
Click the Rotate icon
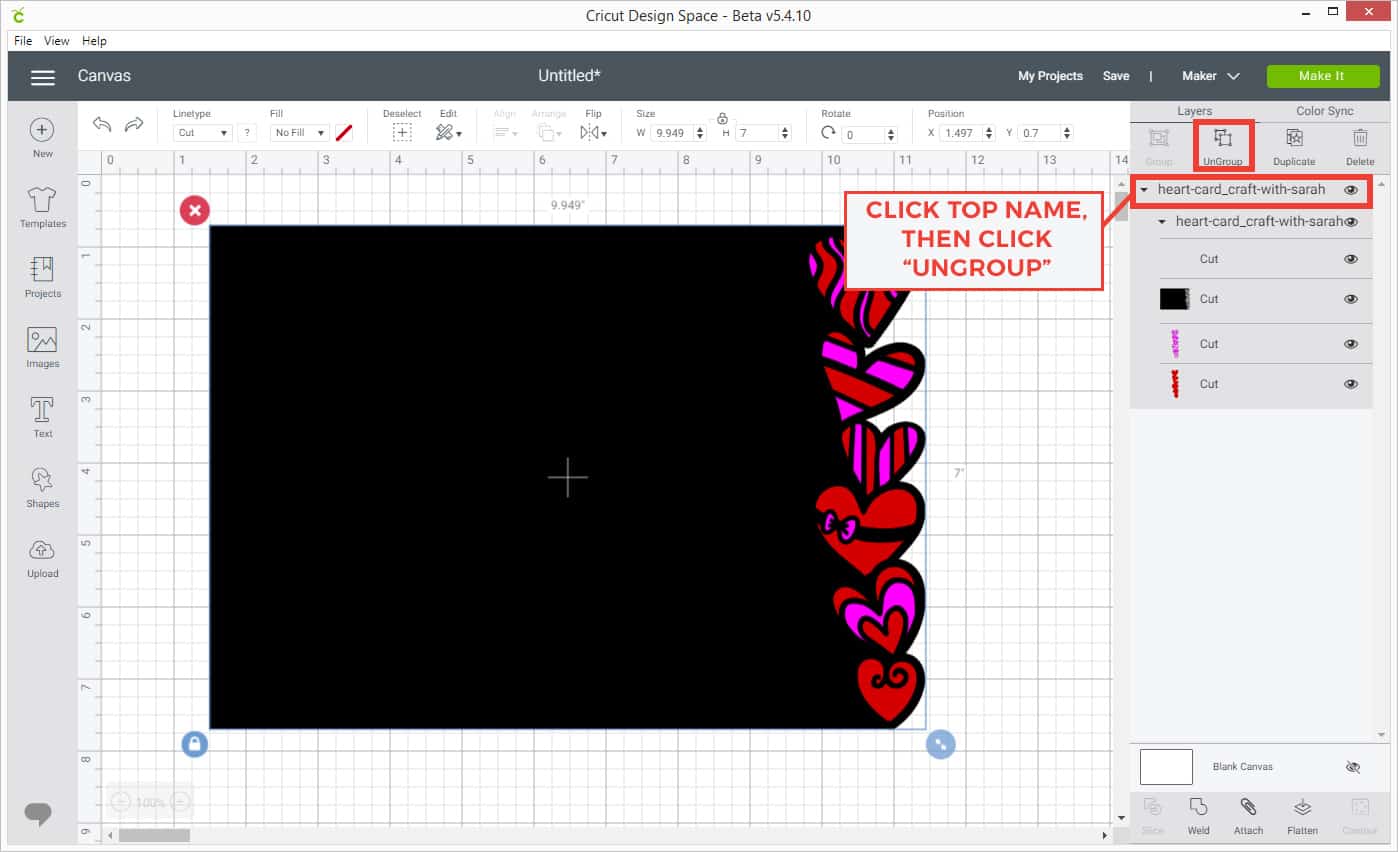pos(828,132)
